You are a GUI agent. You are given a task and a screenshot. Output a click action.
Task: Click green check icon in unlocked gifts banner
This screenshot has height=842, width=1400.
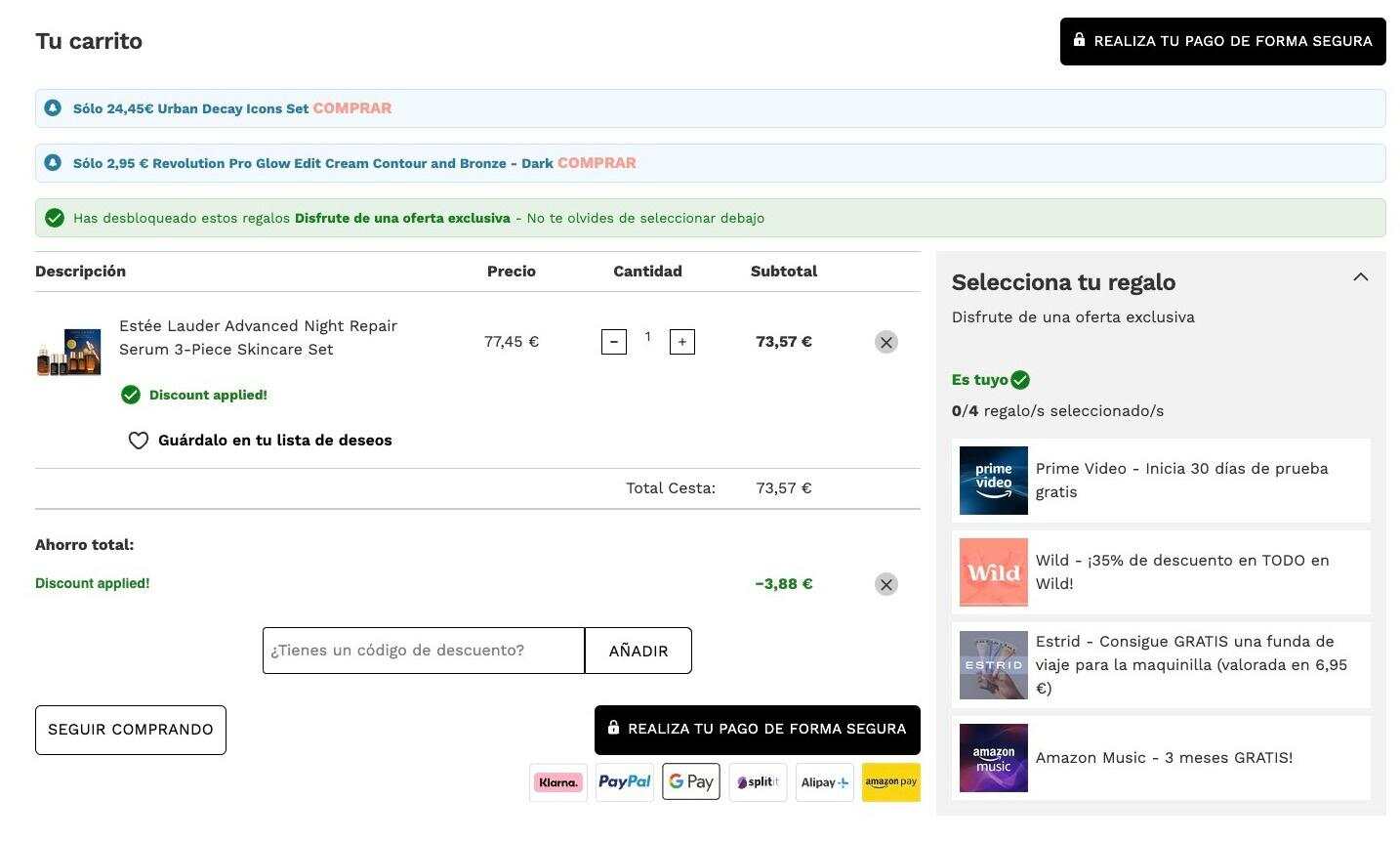click(55, 218)
